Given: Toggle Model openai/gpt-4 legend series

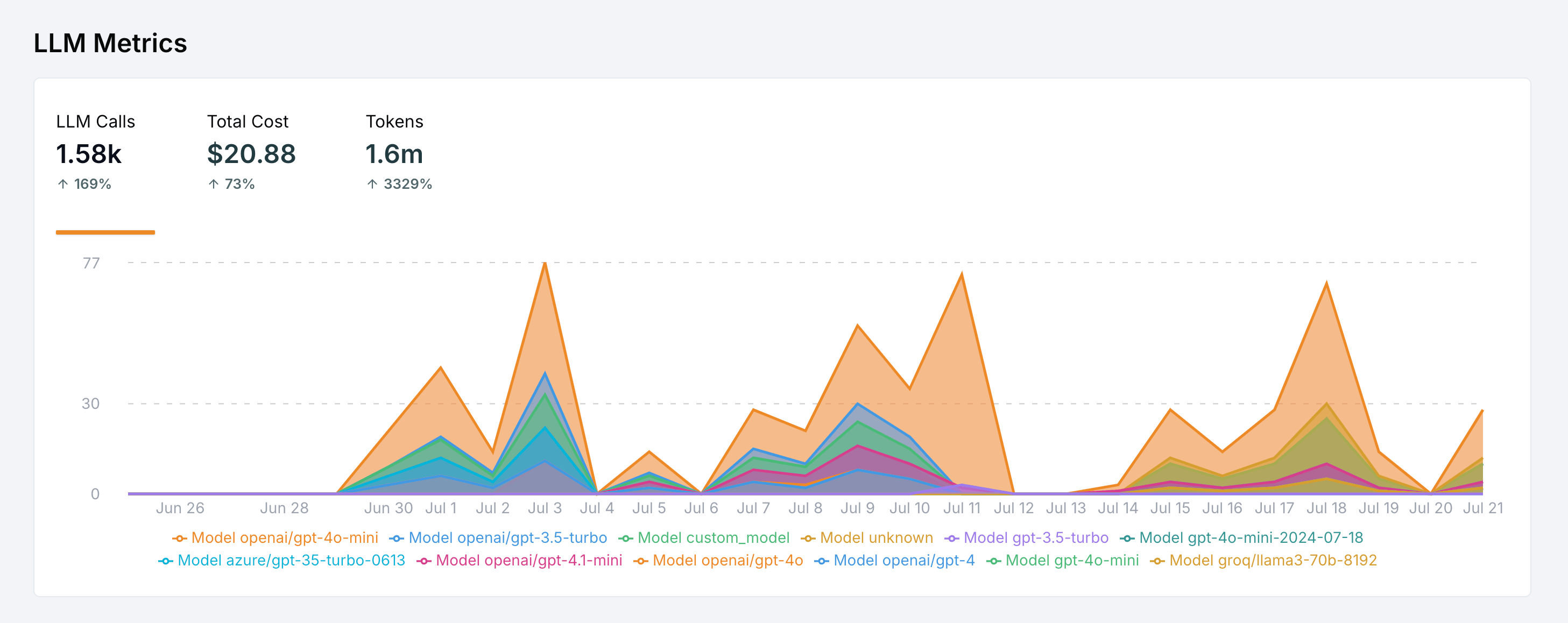Looking at the screenshot, I should [895, 561].
